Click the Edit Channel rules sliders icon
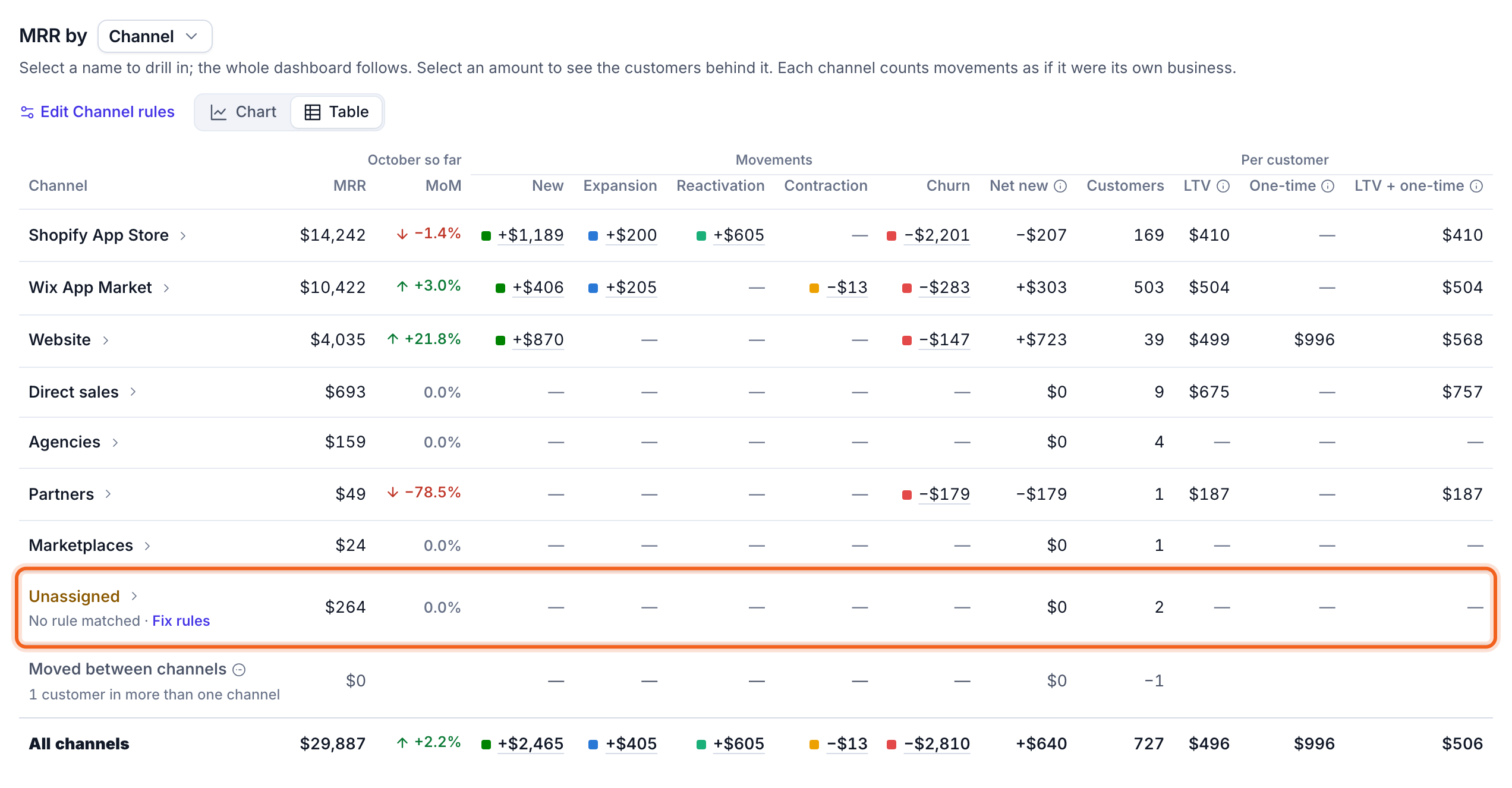The width and height of the screenshot is (1512, 788). tap(27, 112)
